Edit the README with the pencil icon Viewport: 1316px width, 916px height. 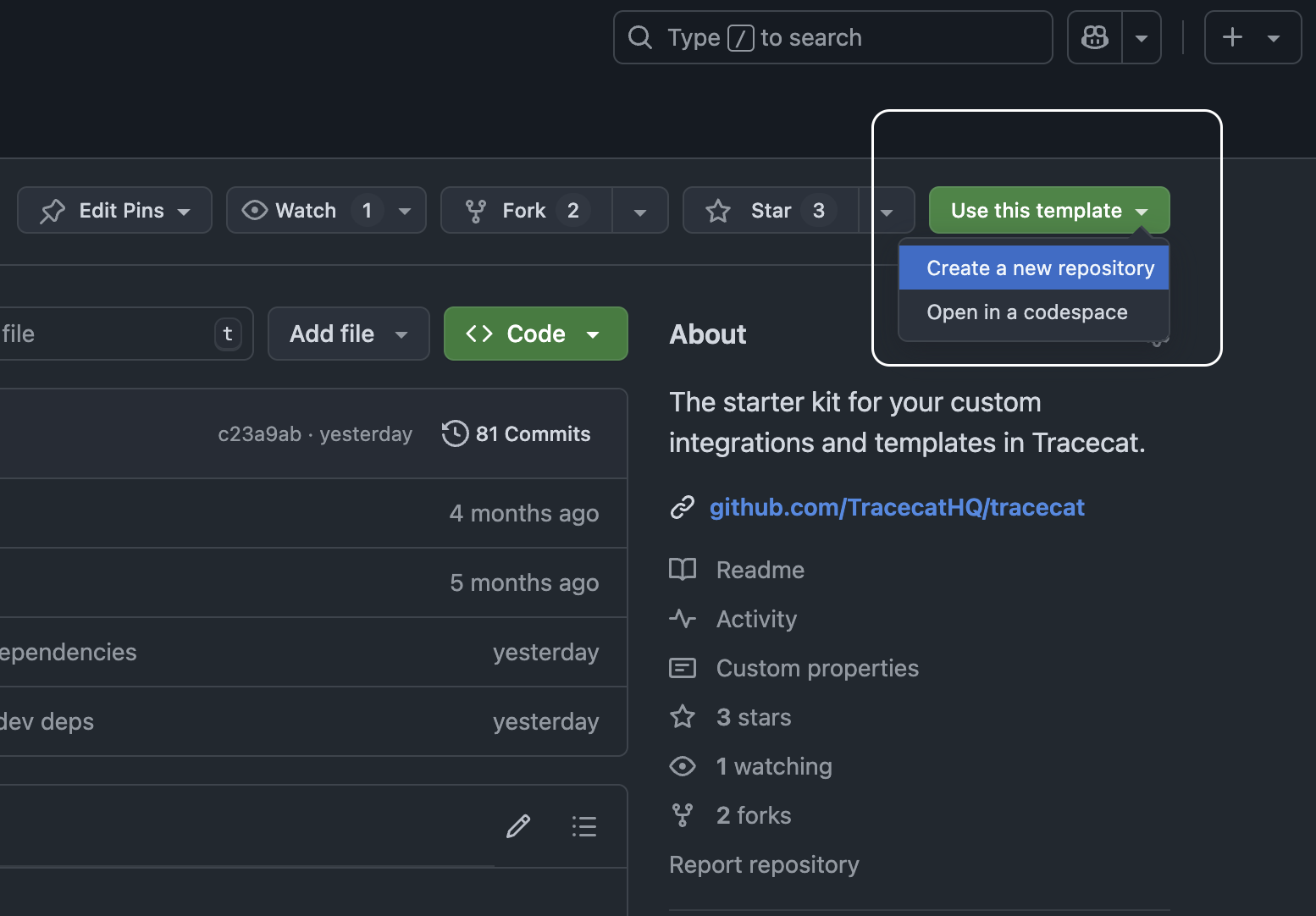(x=518, y=826)
